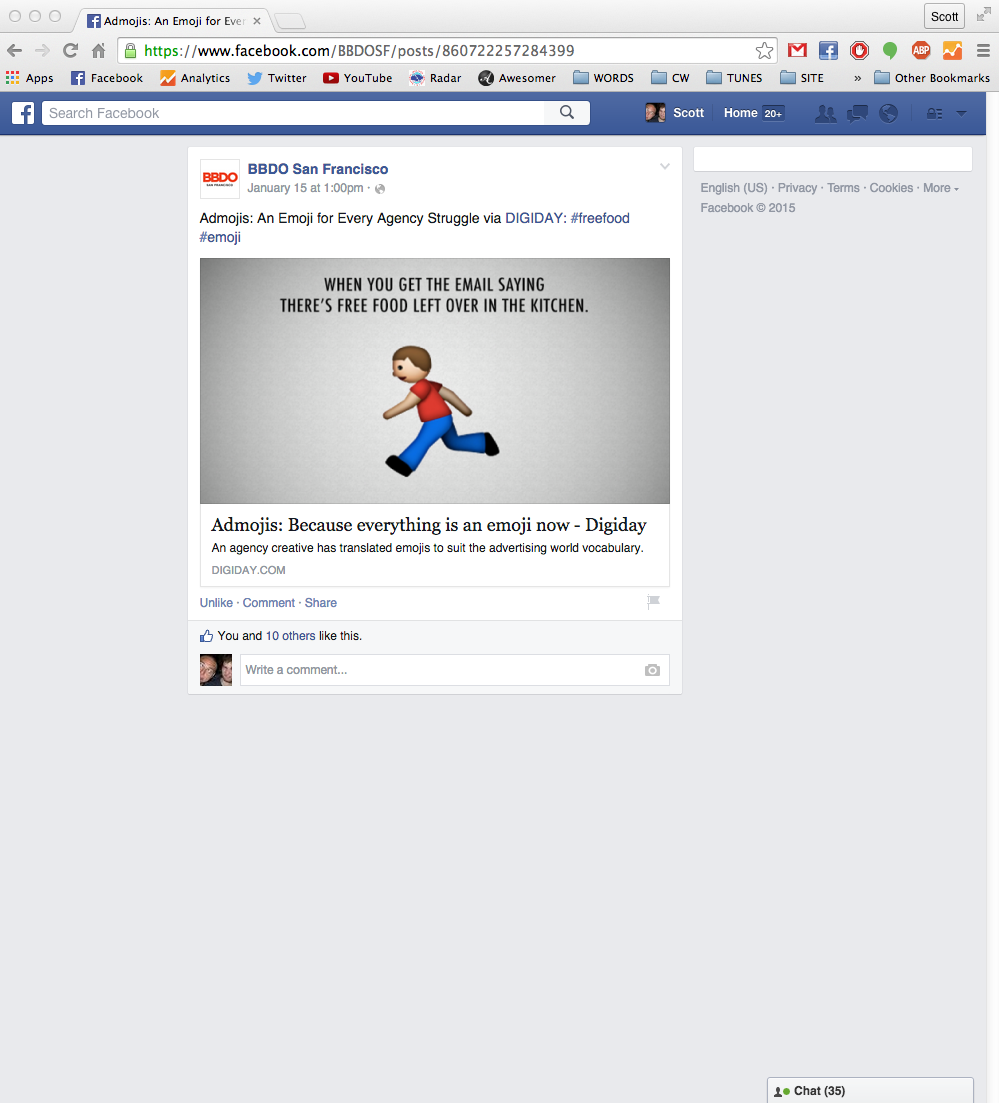
Task: Open the YouTube bookmark
Action: point(357,78)
